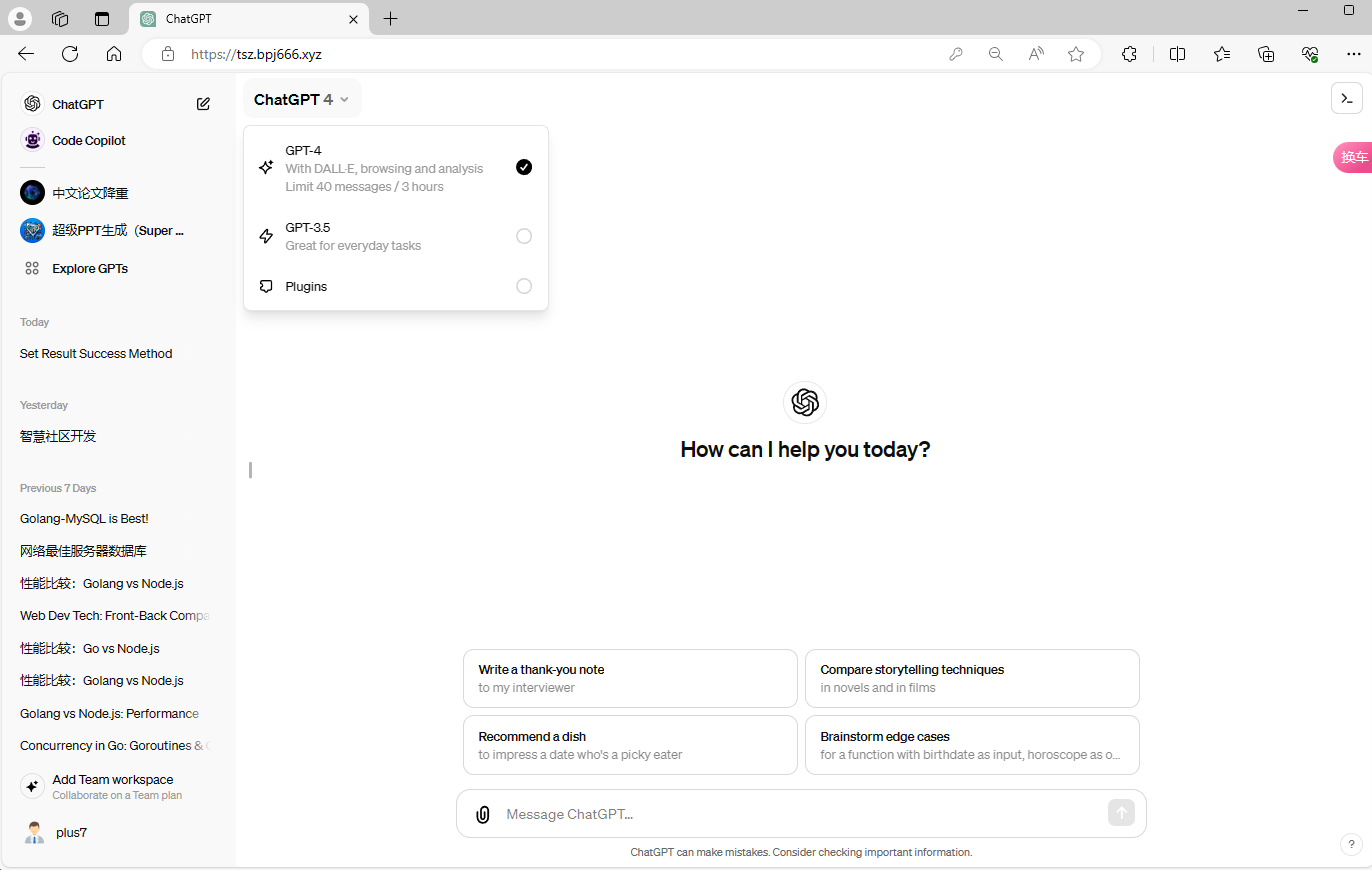Screen dimensions: 1372x870
Task: Add page to favorites star icon
Action: (x=1076, y=54)
